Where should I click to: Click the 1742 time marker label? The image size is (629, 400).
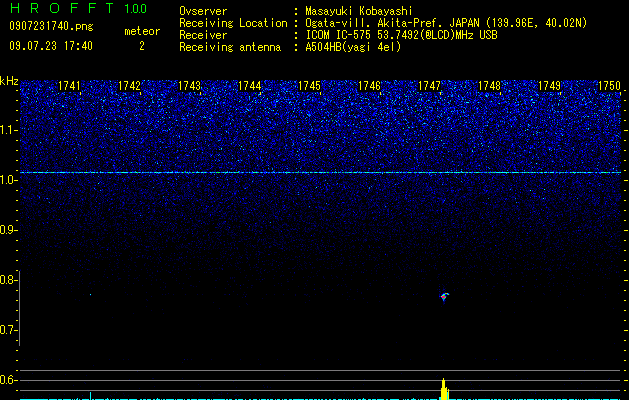[x=130, y=86]
